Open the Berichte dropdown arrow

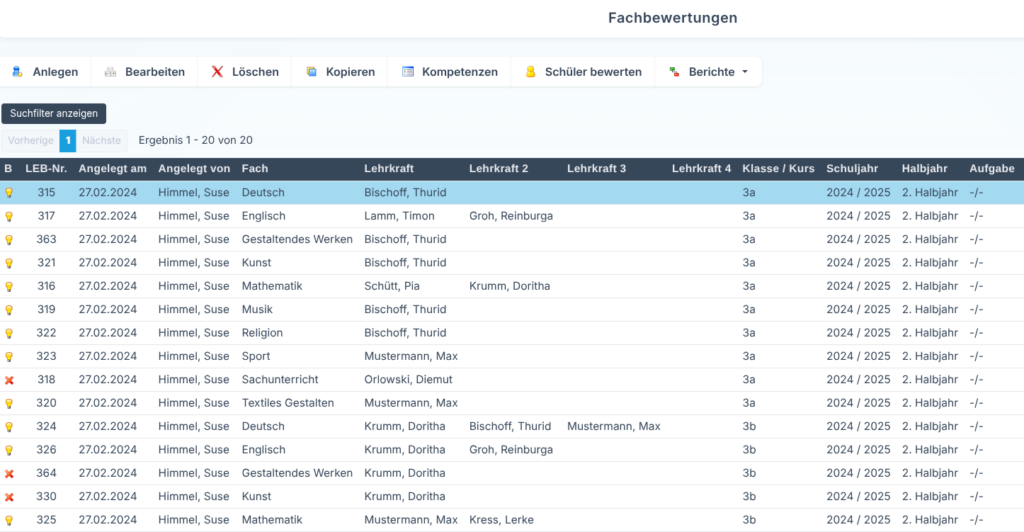pos(745,72)
